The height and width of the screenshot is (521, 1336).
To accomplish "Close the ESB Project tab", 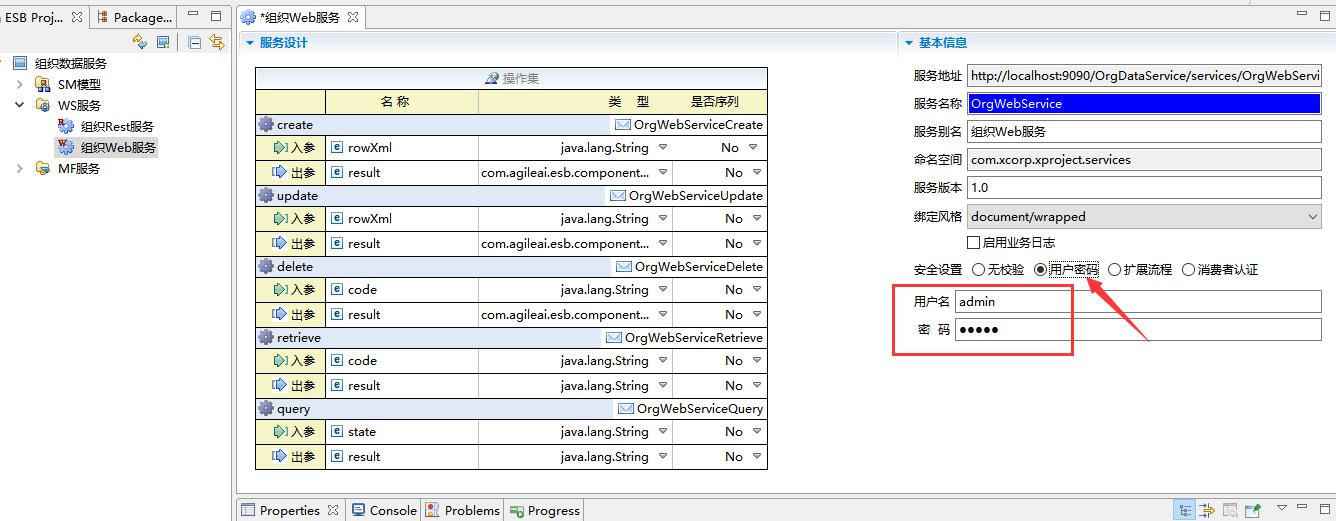I will click(77, 17).
